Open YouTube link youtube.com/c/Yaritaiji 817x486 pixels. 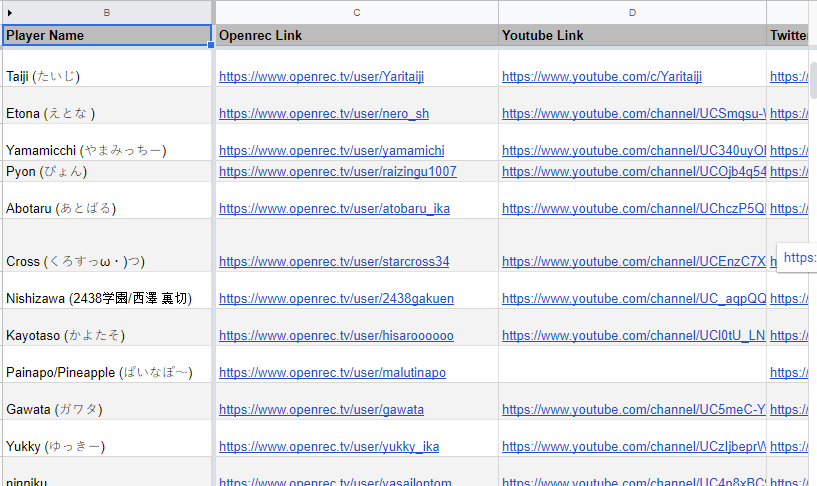(602, 77)
